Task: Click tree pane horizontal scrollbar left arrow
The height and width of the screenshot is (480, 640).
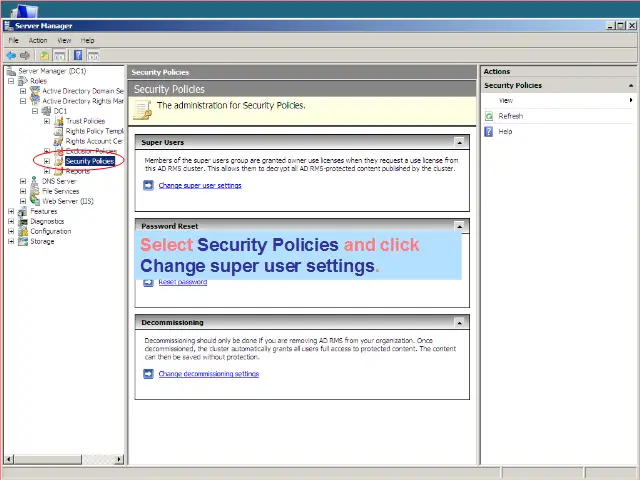Action: pyautogui.click(x=8, y=459)
